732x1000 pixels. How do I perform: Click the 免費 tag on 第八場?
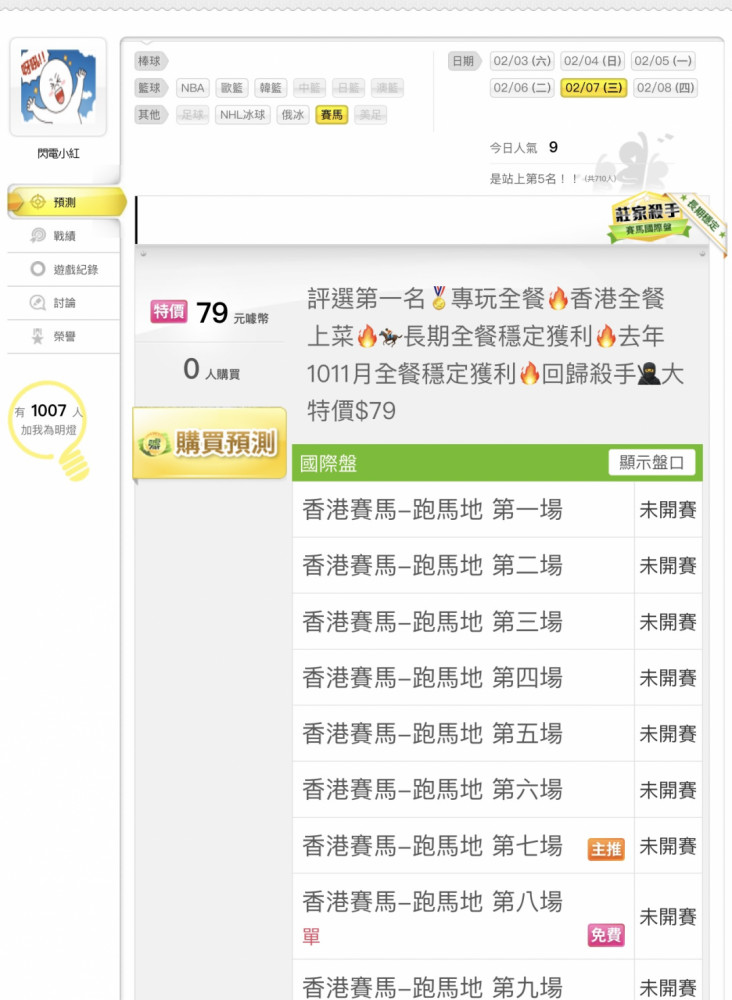click(x=606, y=935)
